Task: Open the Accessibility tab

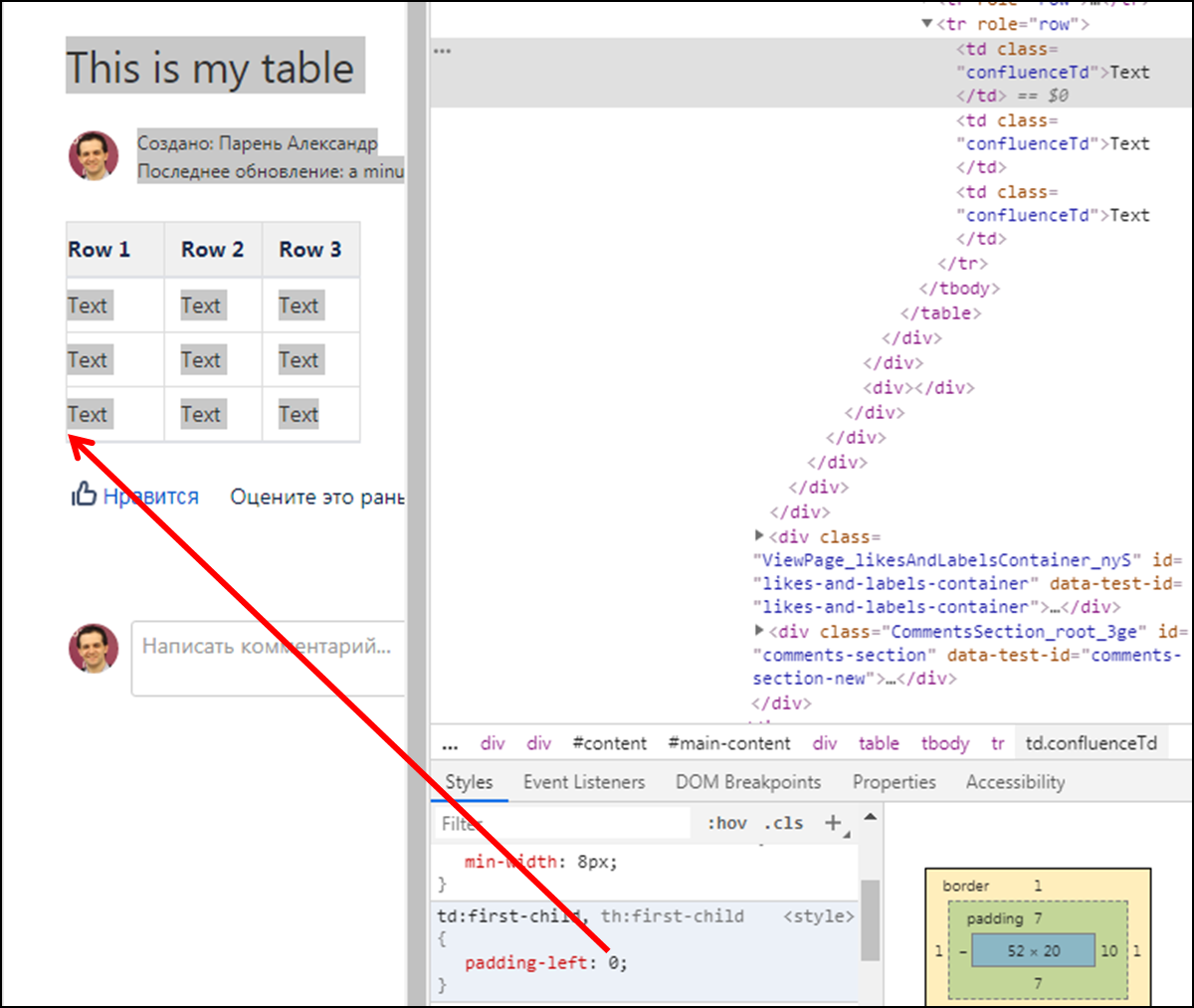Action: tap(1015, 782)
